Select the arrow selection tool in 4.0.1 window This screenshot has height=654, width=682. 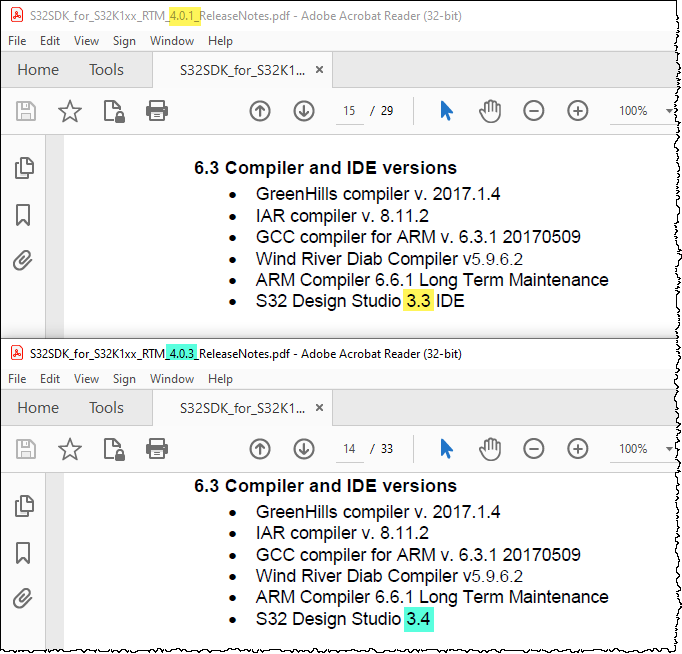[446, 111]
